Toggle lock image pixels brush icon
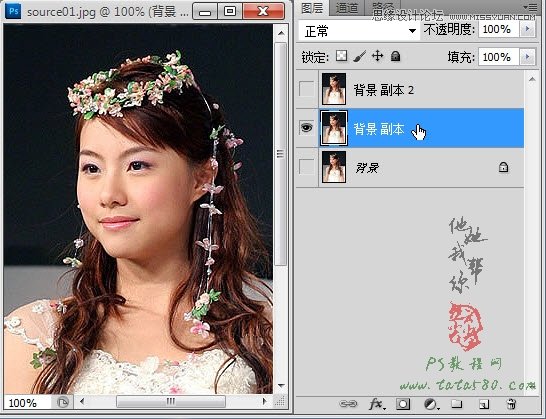The width and height of the screenshot is (546, 419). coord(359,56)
